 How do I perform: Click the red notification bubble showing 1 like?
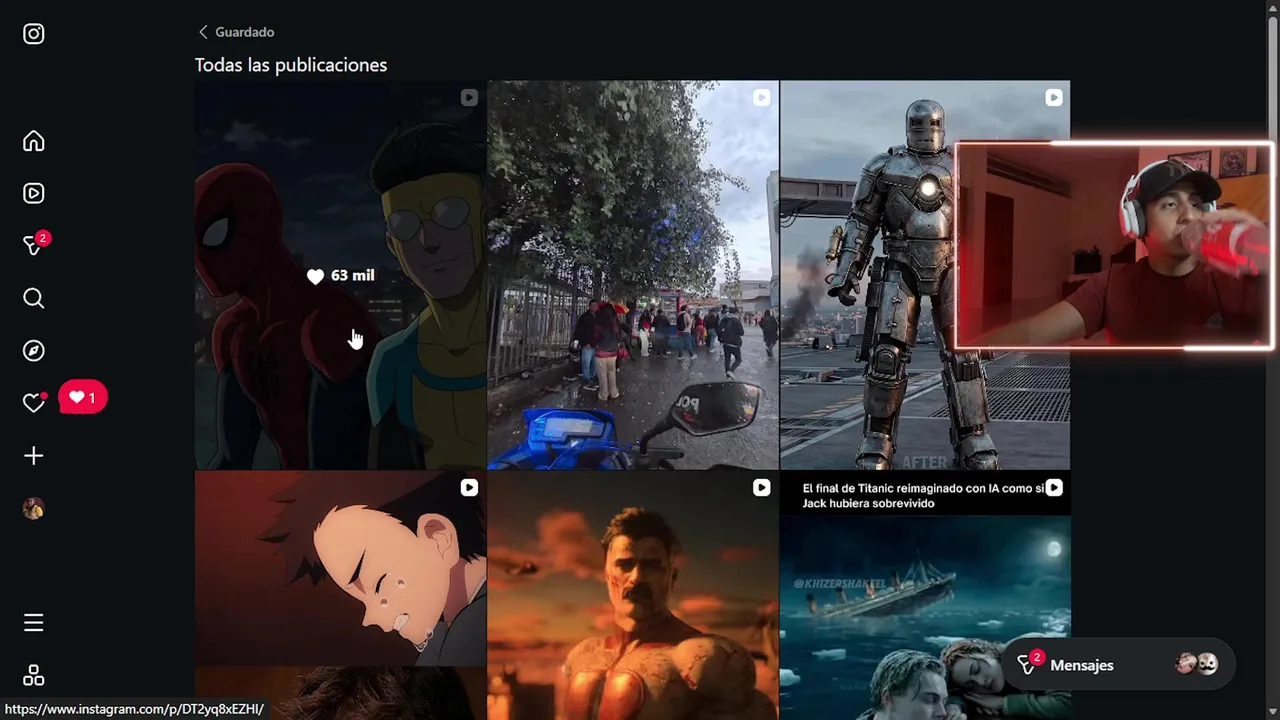pyautogui.click(x=82, y=397)
